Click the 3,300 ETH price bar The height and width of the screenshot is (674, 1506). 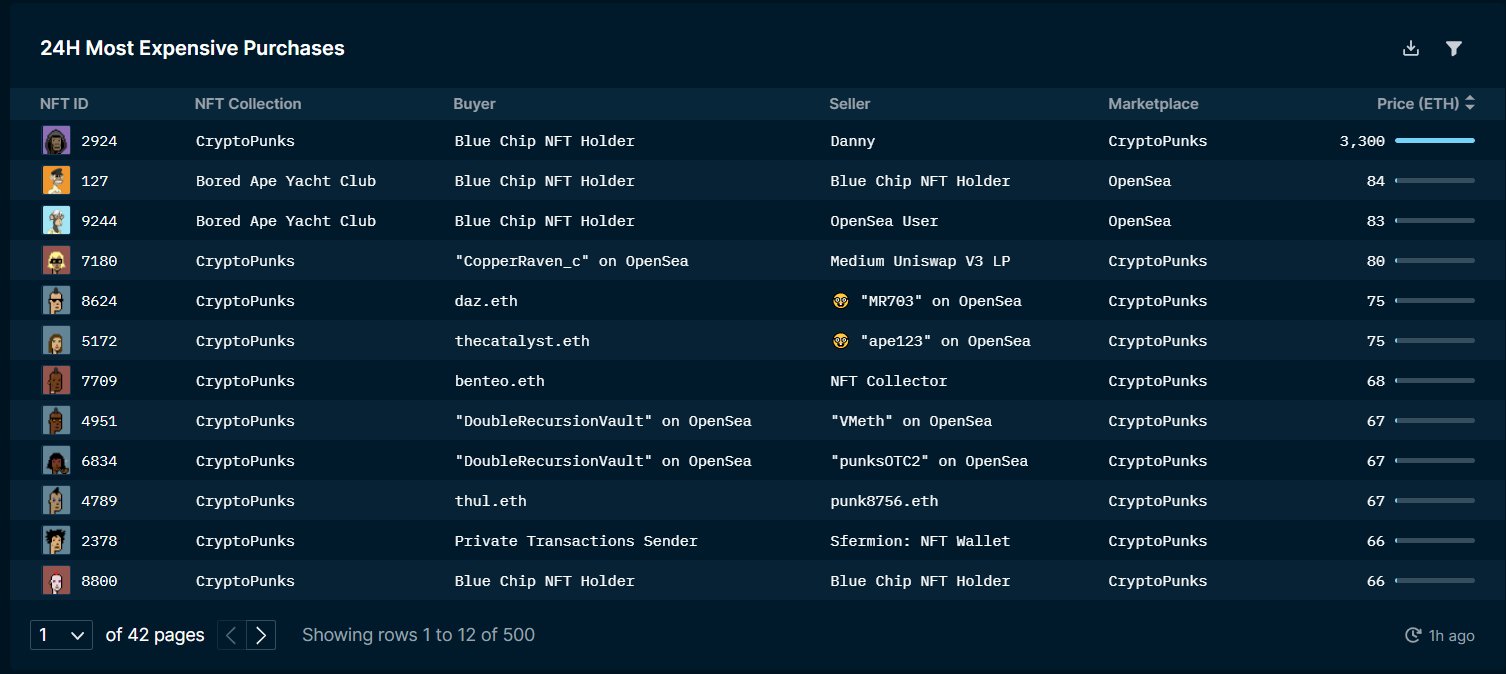pos(1435,141)
